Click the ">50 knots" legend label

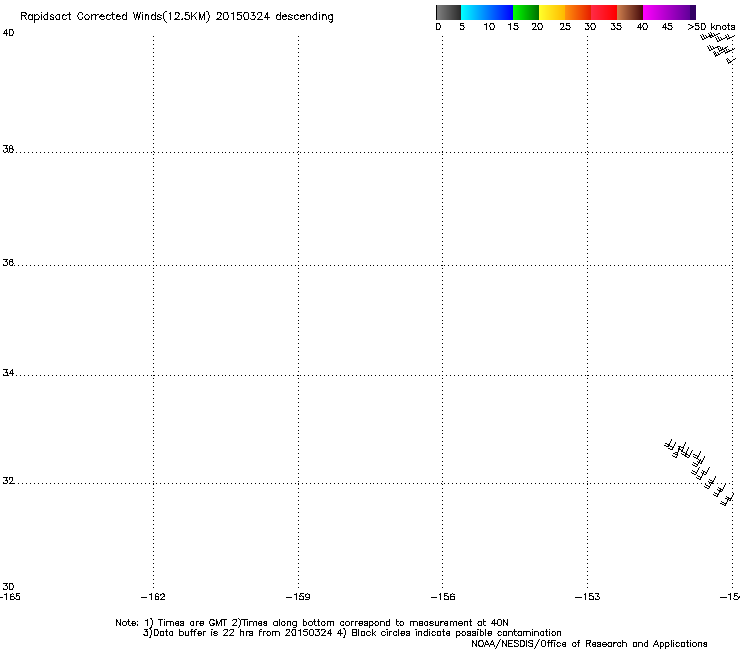[x=711, y=27]
